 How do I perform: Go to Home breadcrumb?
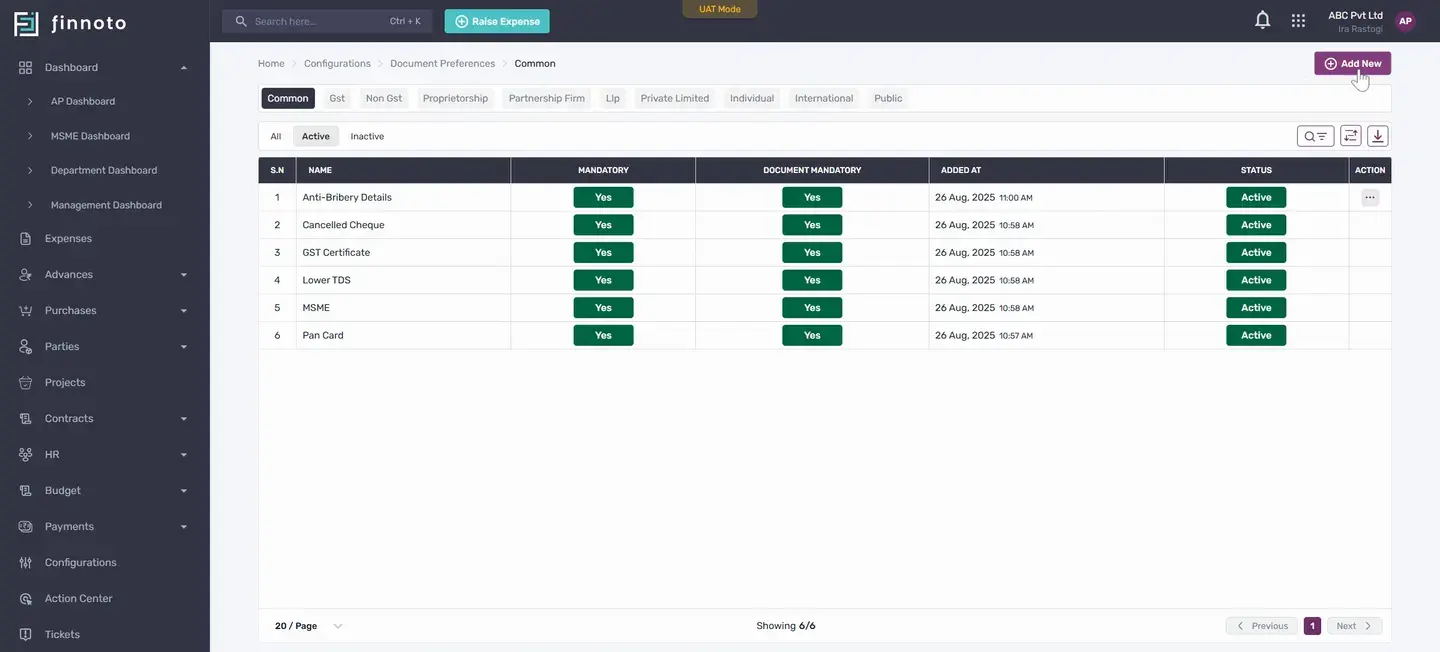click(271, 63)
